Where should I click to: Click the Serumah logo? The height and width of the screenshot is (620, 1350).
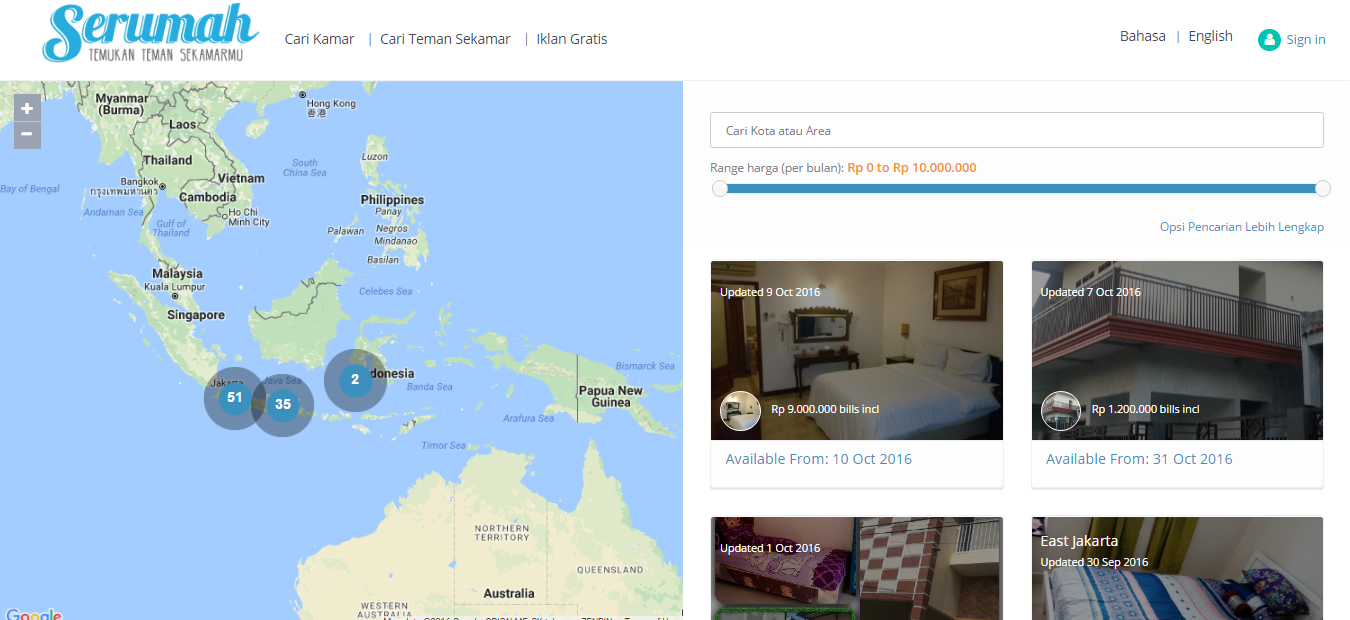click(150, 34)
